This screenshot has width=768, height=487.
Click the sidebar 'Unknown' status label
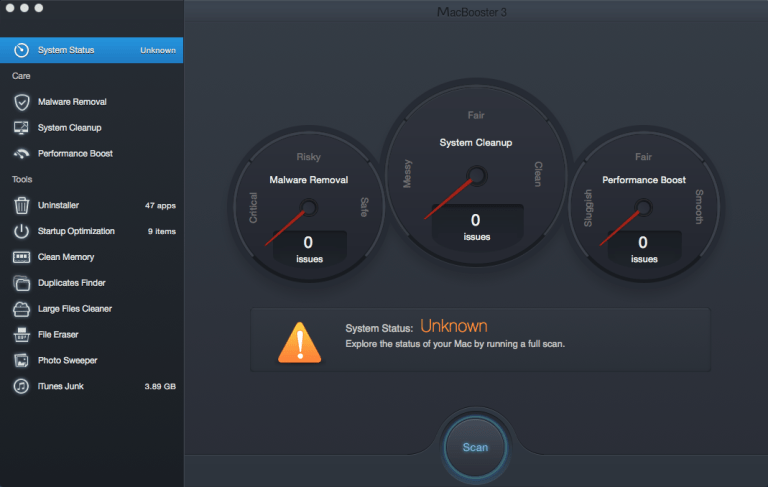(158, 50)
